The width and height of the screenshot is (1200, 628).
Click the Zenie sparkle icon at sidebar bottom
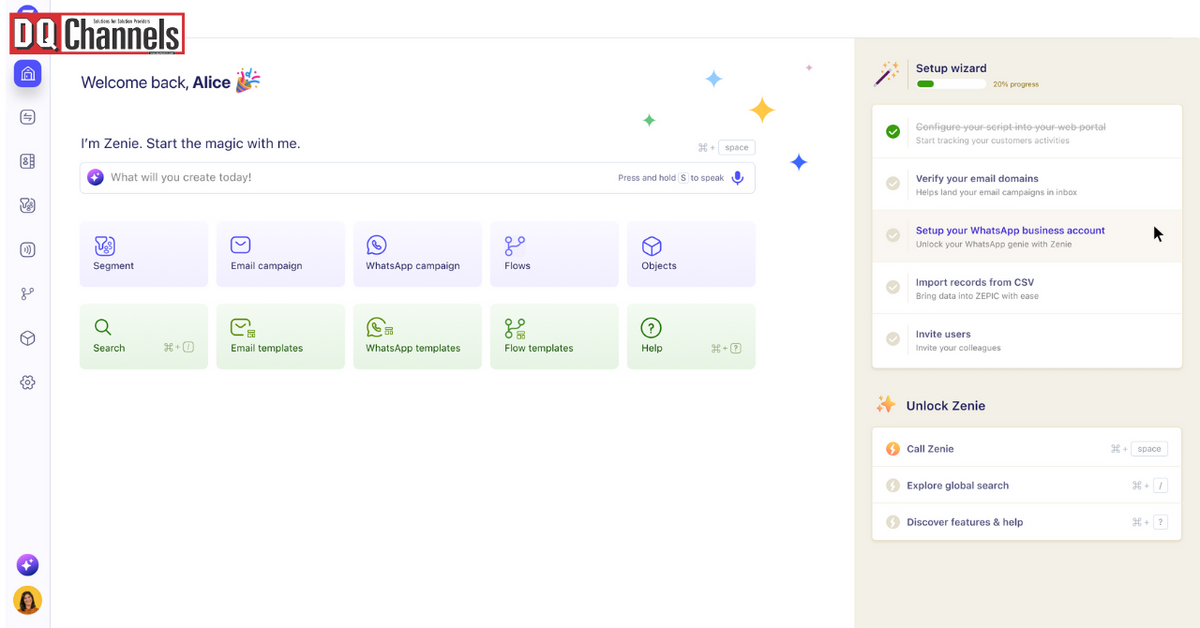pos(27,565)
